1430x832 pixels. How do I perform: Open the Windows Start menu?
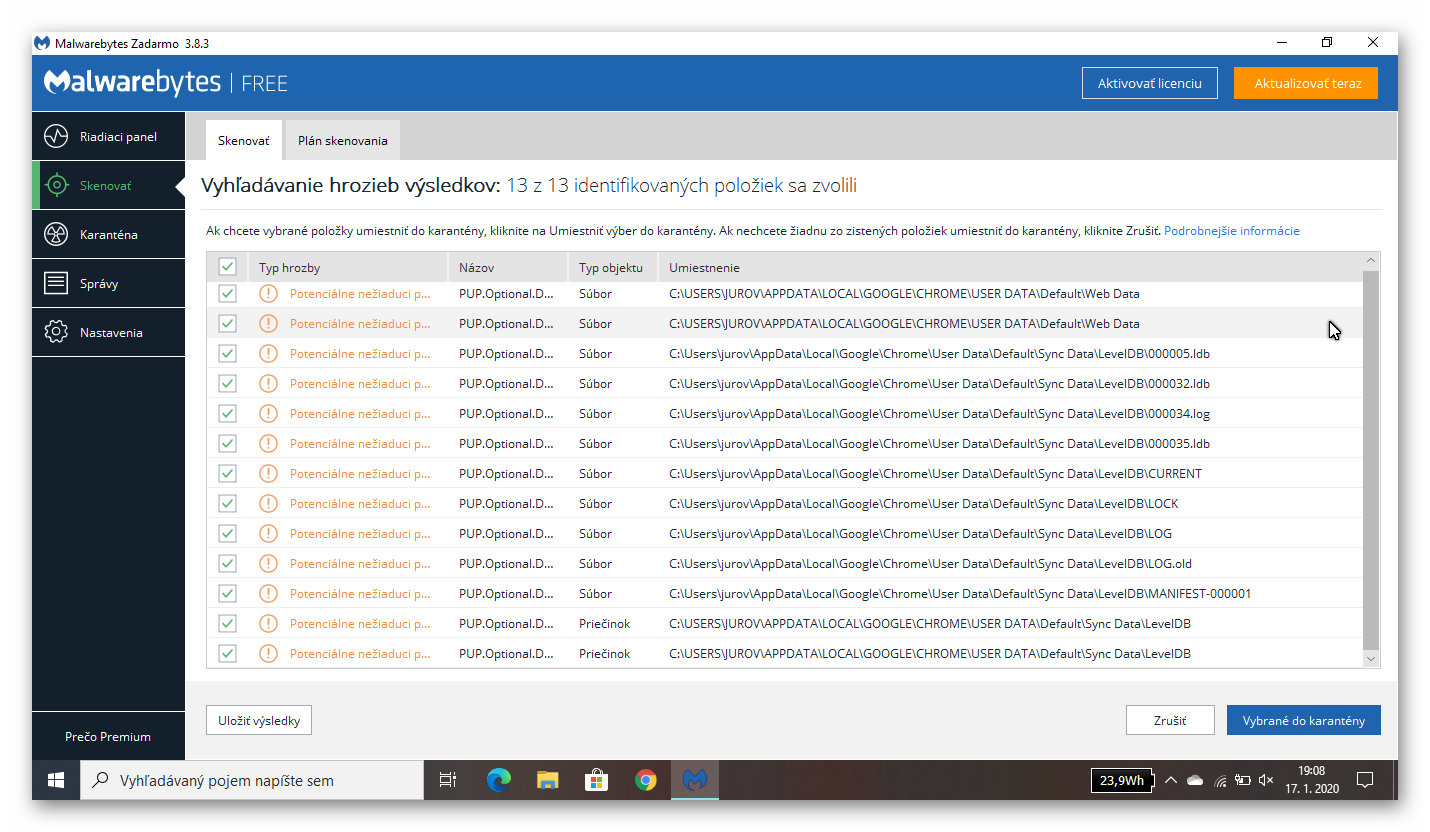[56, 780]
